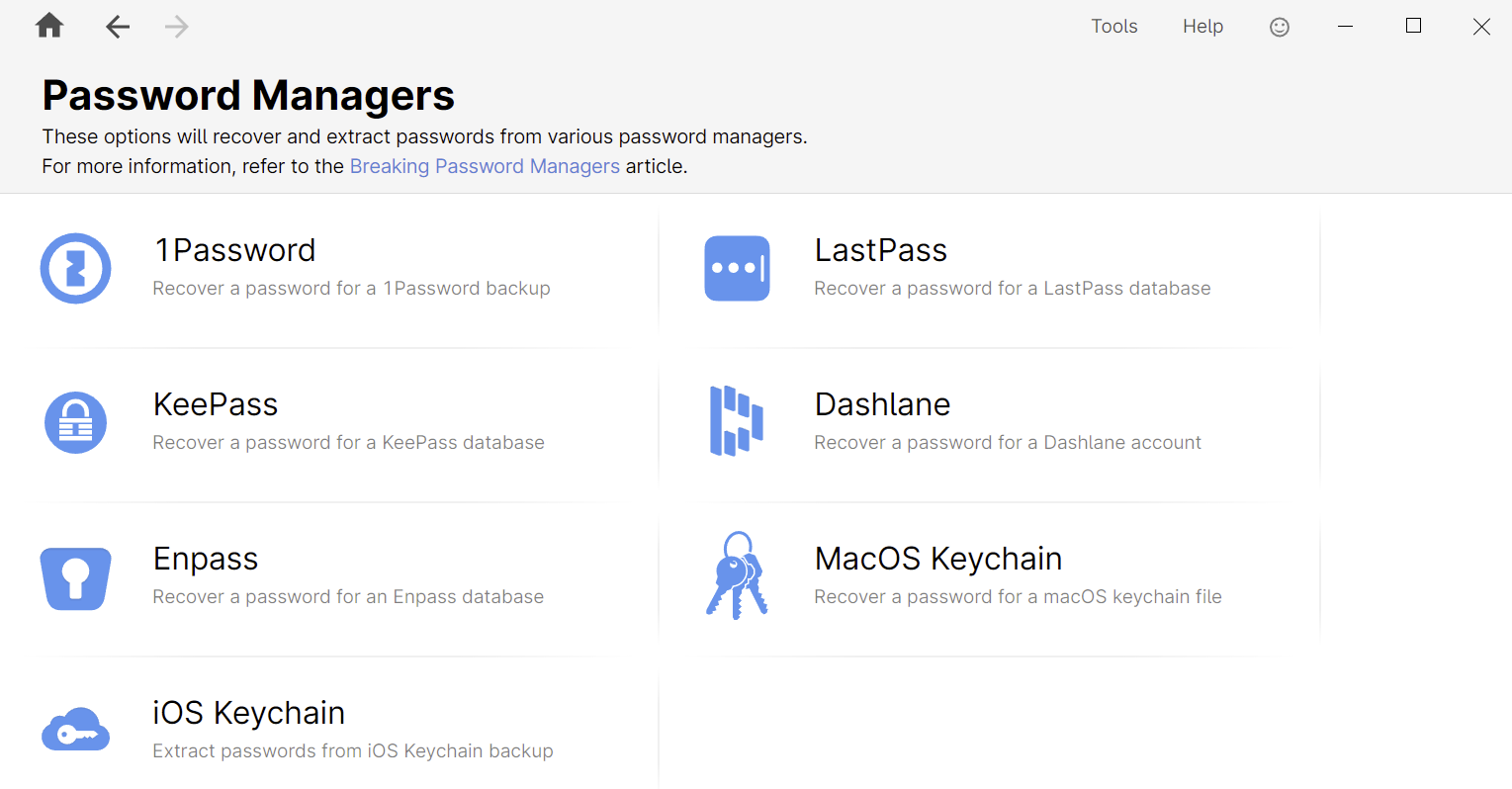Select the iOS Keychain cloud icon
The height and width of the screenshot is (789, 1512).
click(76, 730)
